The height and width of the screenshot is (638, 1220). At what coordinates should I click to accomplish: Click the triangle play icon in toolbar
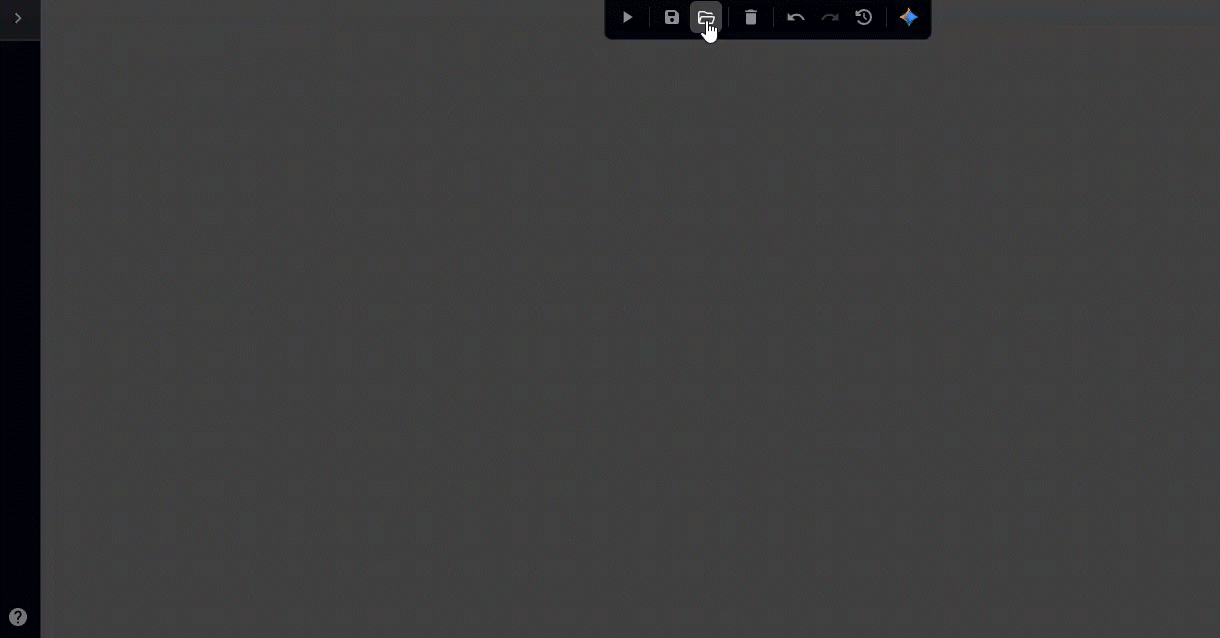[x=627, y=17]
